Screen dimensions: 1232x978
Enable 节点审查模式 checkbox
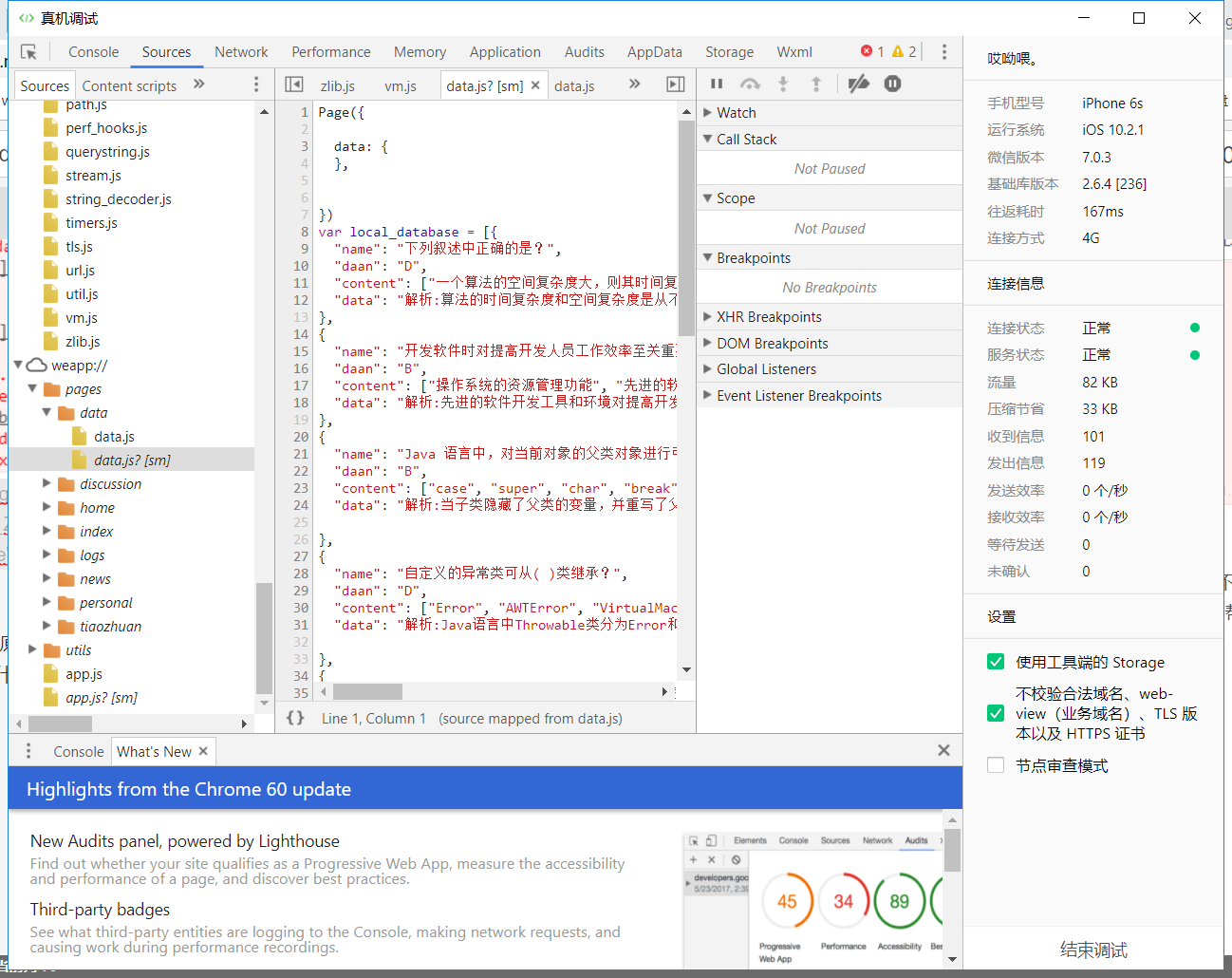pyautogui.click(x=995, y=765)
